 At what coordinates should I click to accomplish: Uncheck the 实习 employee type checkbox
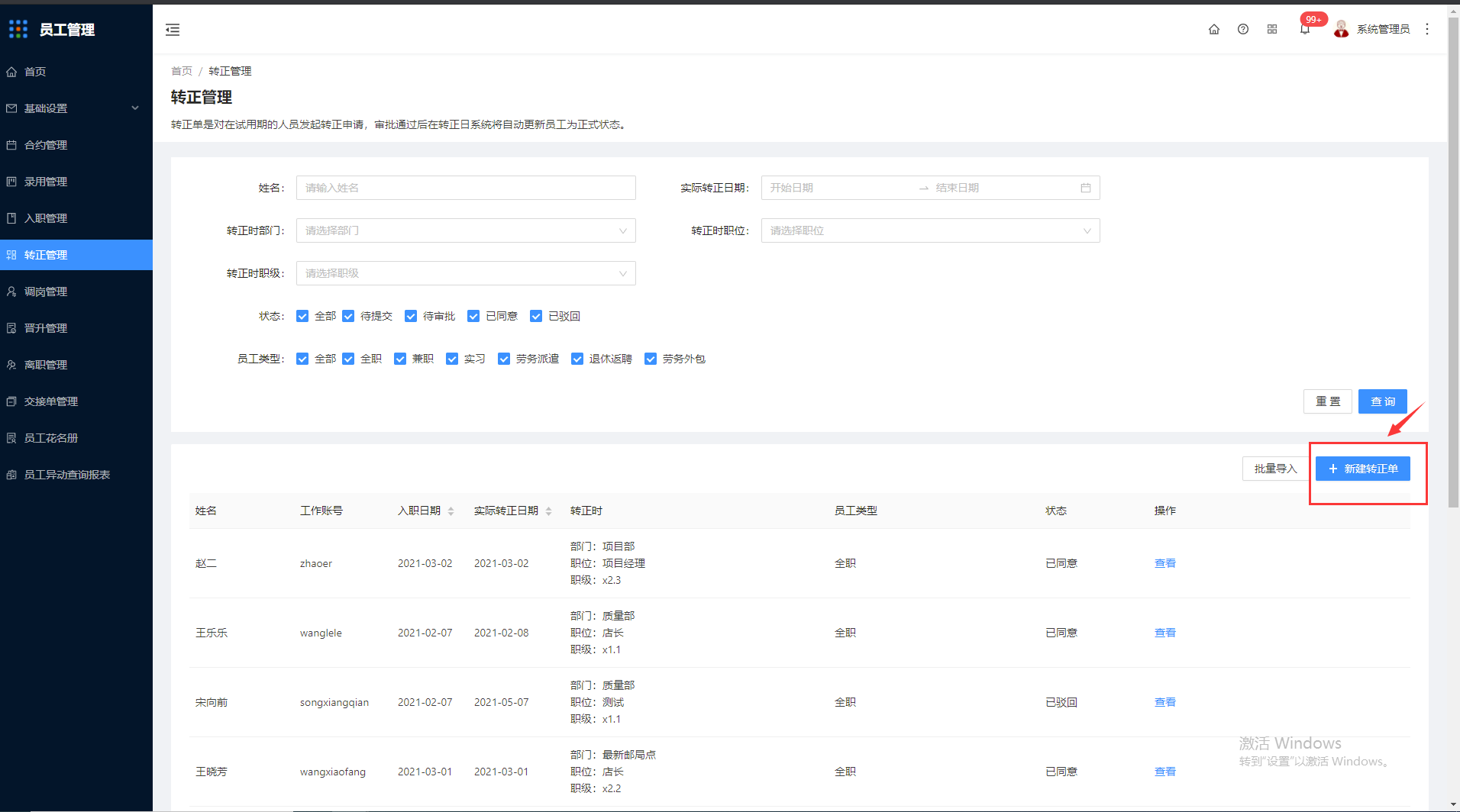coord(452,359)
